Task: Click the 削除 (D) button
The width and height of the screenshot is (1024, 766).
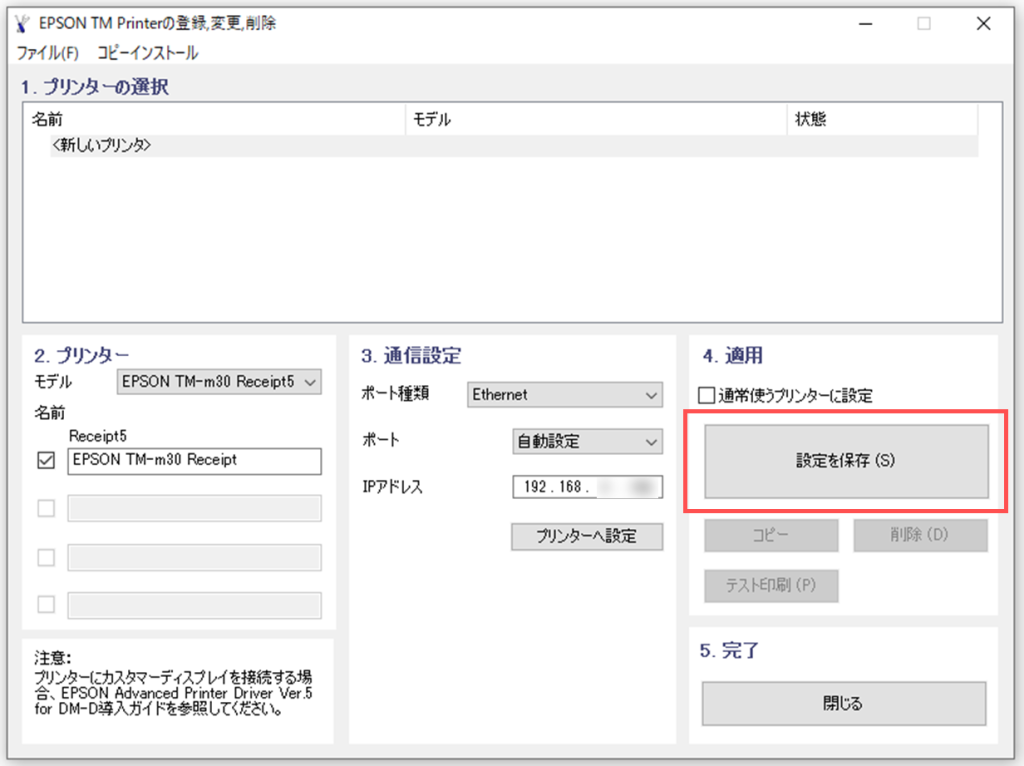Action: 920,535
